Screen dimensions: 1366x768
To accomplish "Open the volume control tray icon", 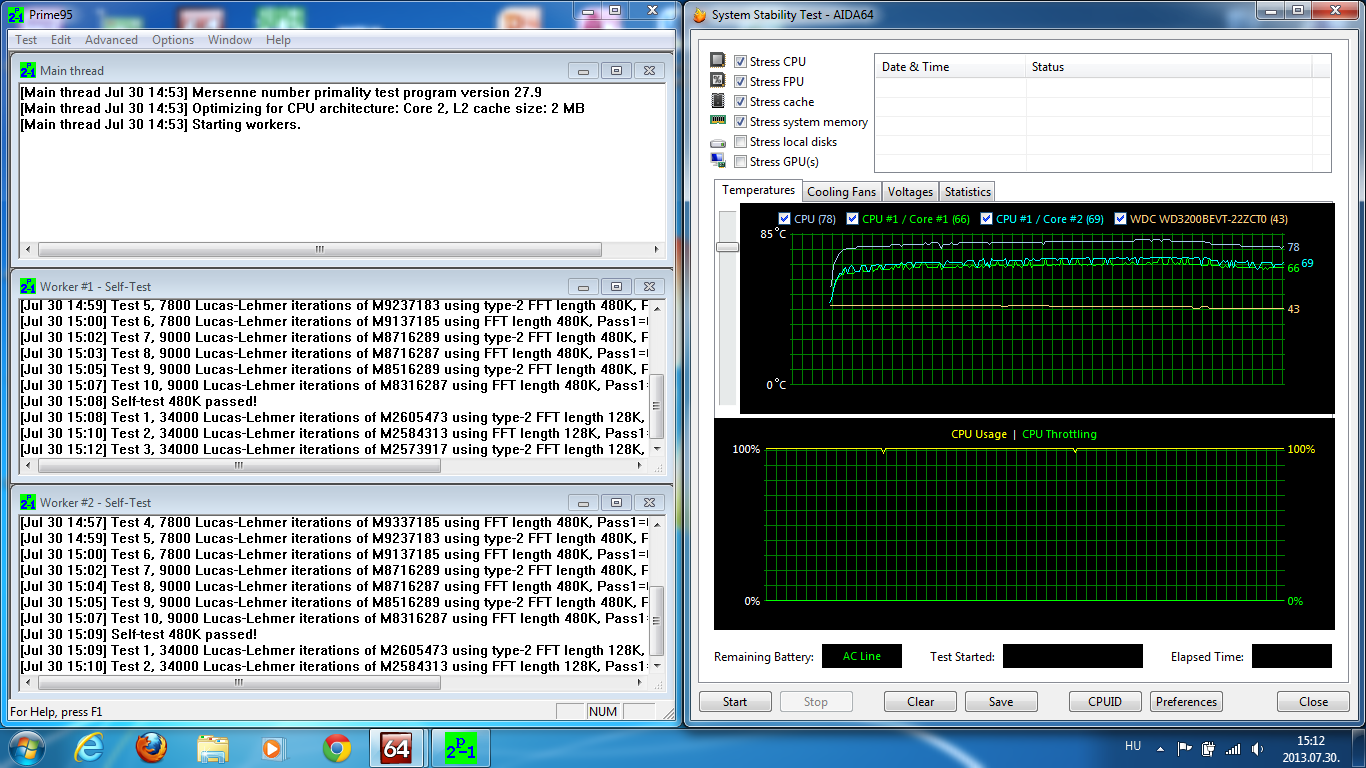I will [1257, 748].
